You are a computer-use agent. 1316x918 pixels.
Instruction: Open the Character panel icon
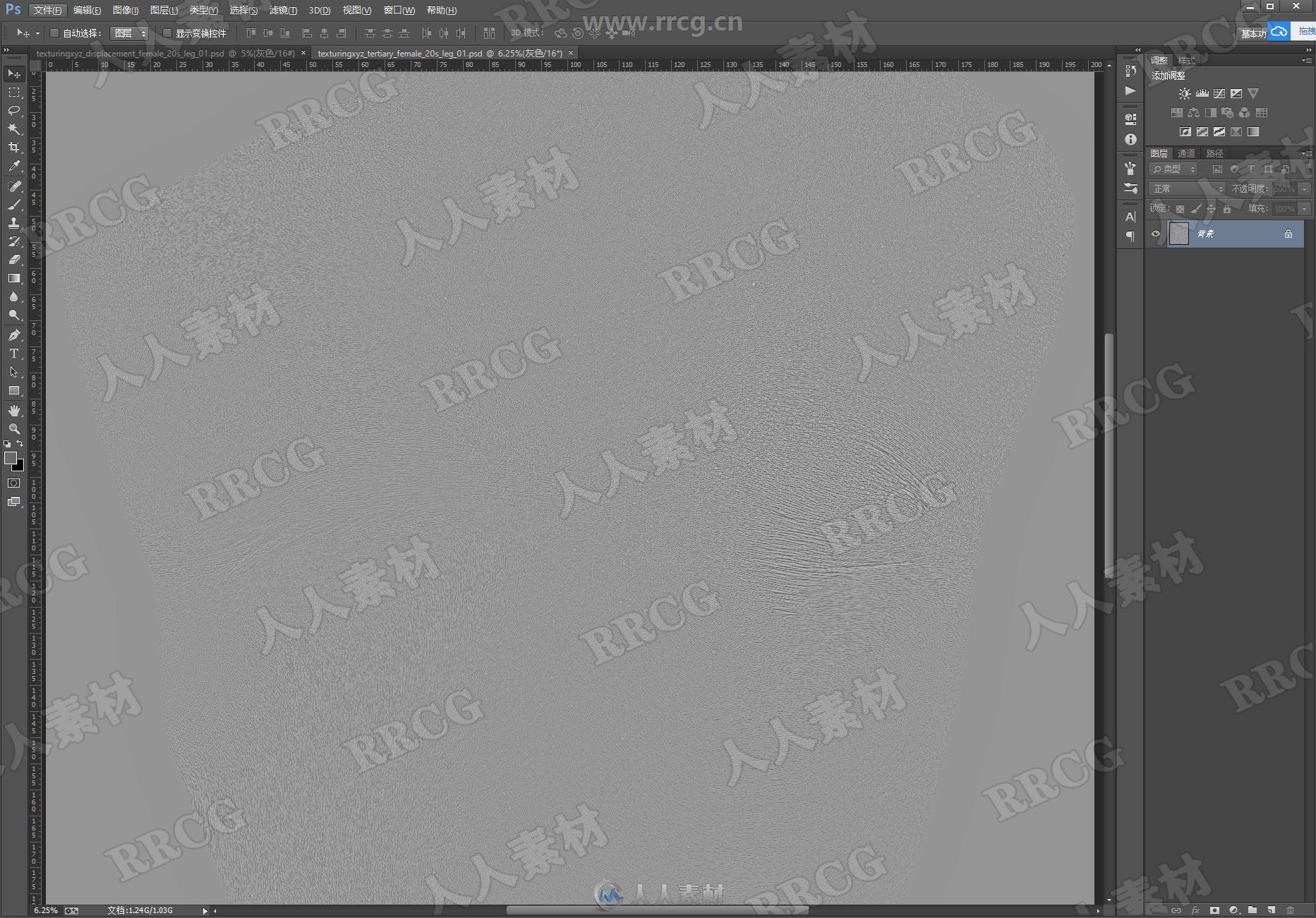[x=1130, y=217]
